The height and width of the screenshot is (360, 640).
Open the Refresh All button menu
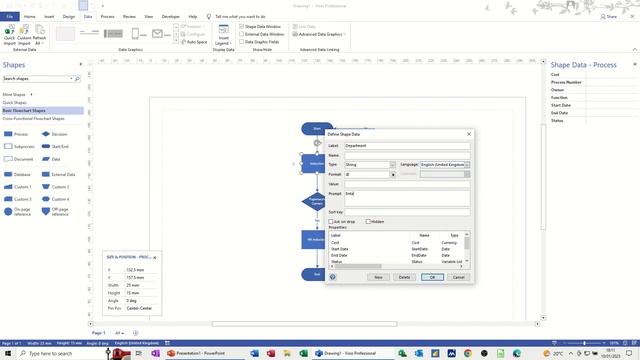(39, 35)
